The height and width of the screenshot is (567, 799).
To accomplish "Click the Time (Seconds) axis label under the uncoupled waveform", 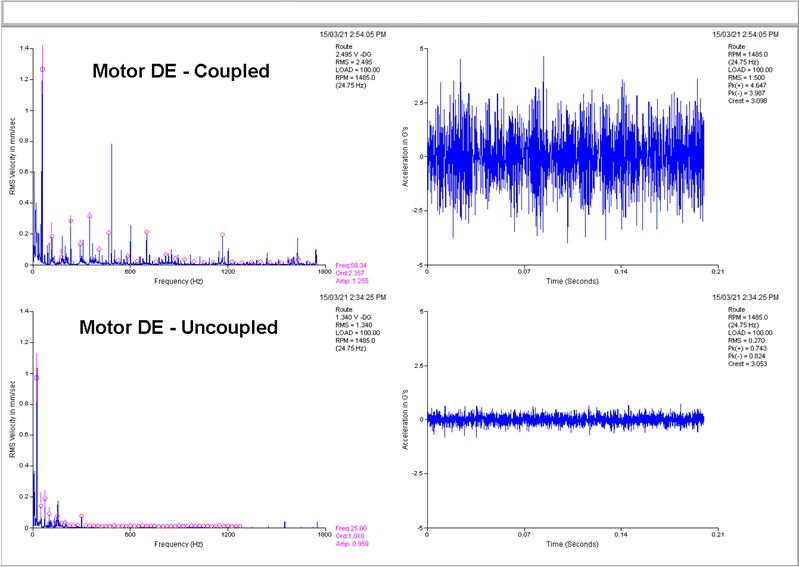I will (572, 544).
